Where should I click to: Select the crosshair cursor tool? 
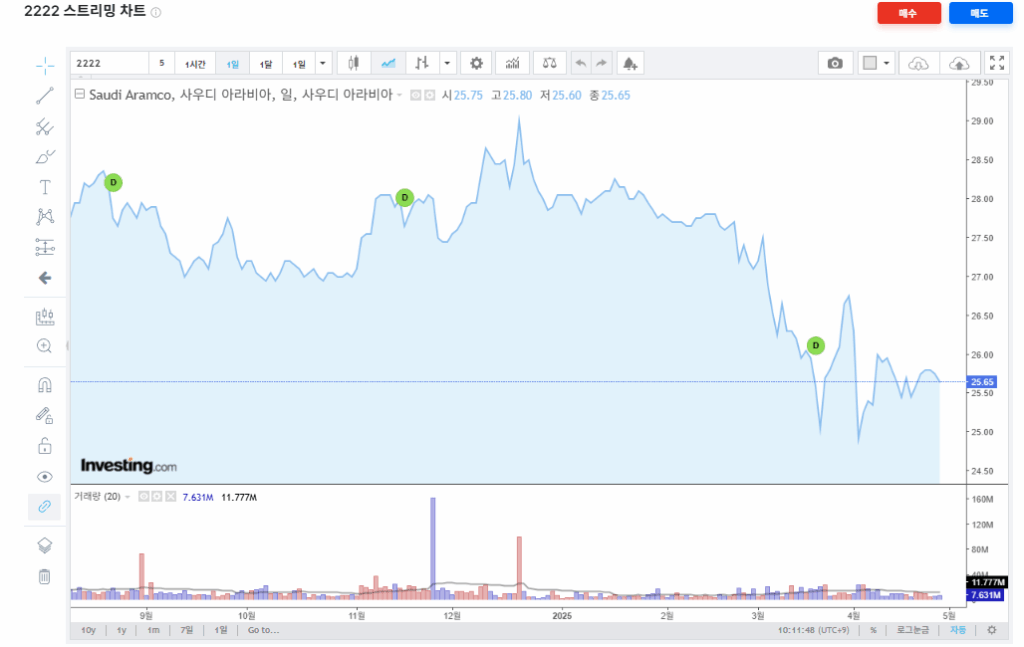45,65
